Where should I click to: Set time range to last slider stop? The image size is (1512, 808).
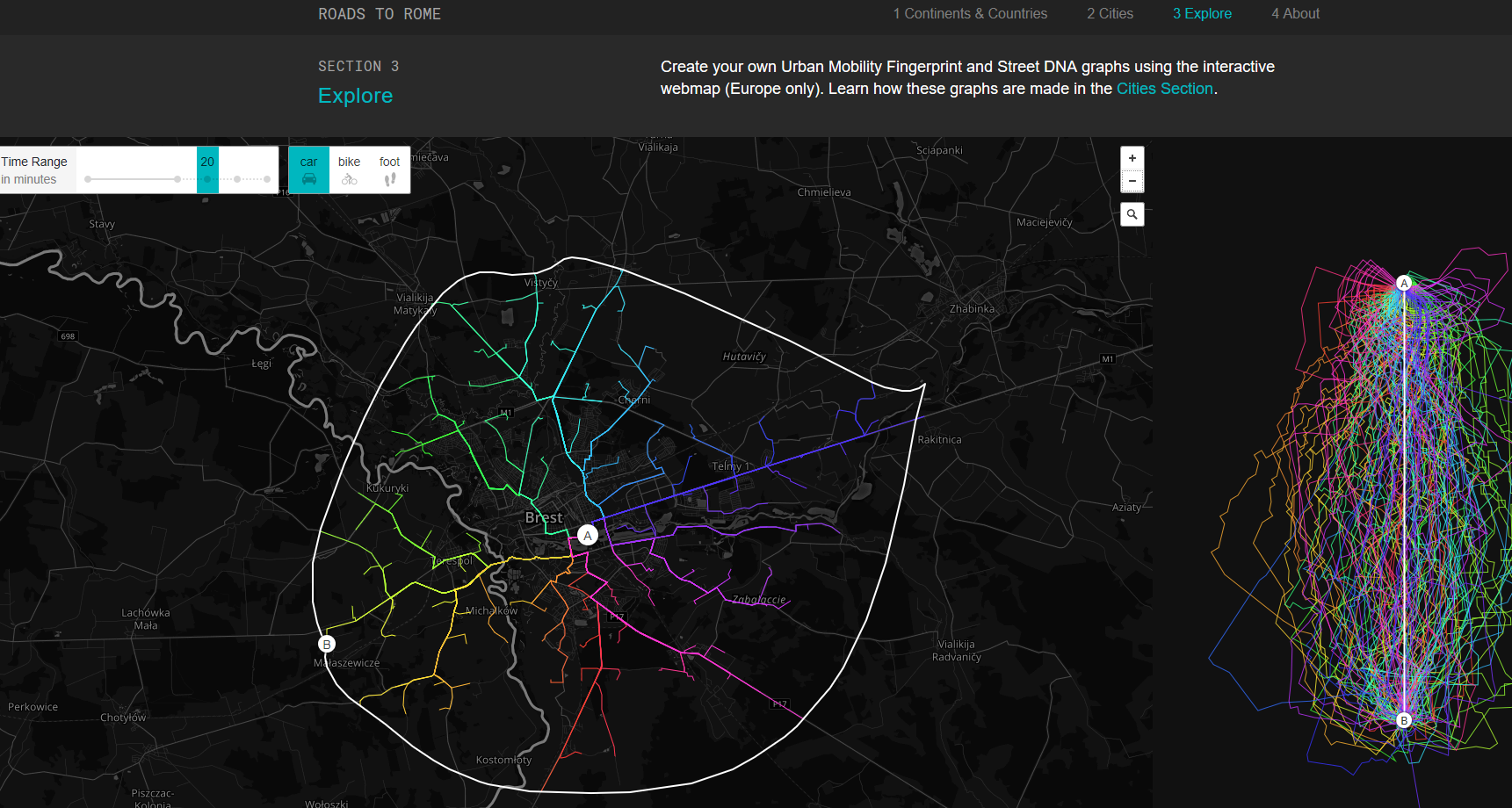[x=267, y=179]
